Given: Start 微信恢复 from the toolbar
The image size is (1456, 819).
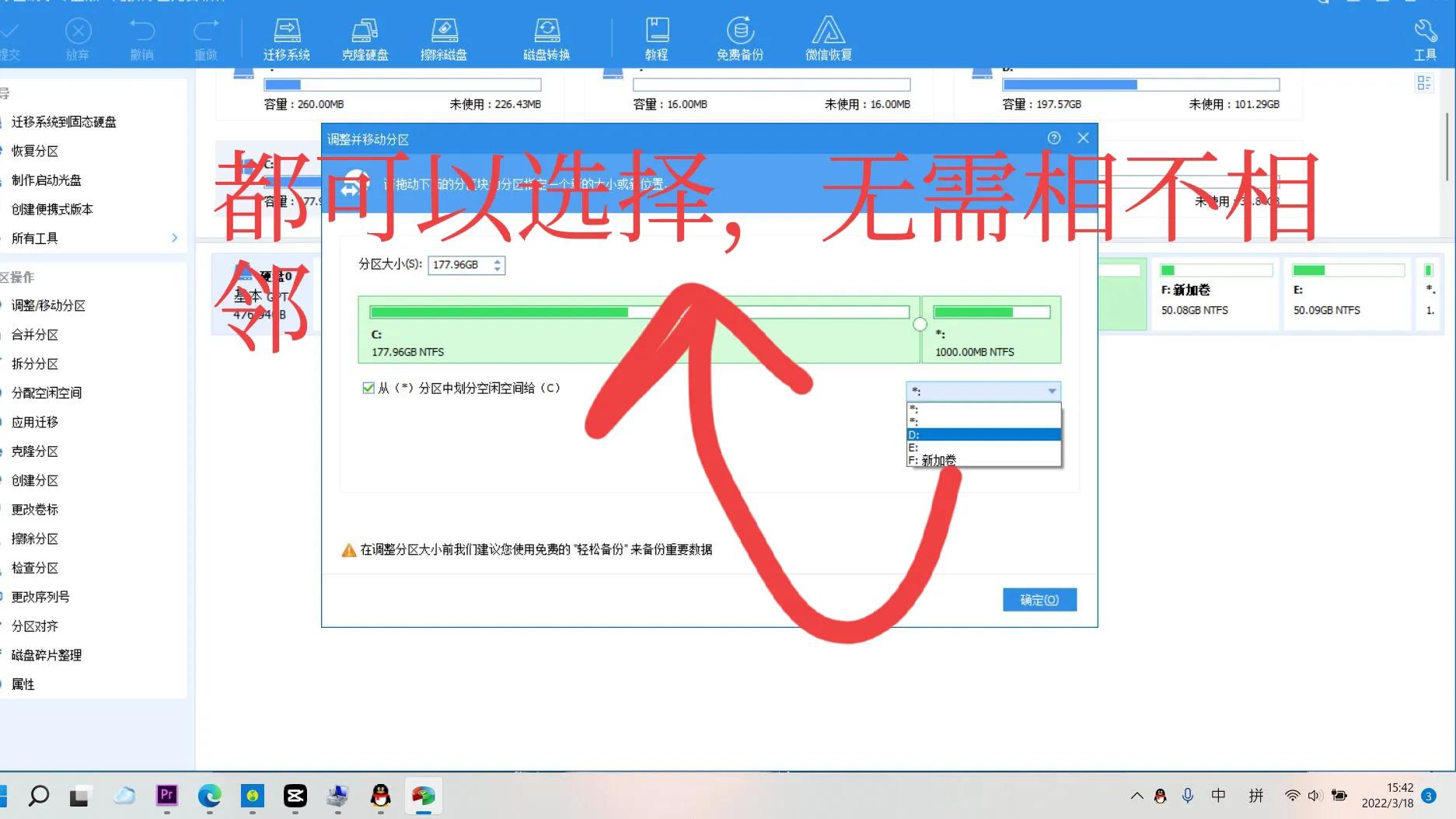Looking at the screenshot, I should coord(828,37).
